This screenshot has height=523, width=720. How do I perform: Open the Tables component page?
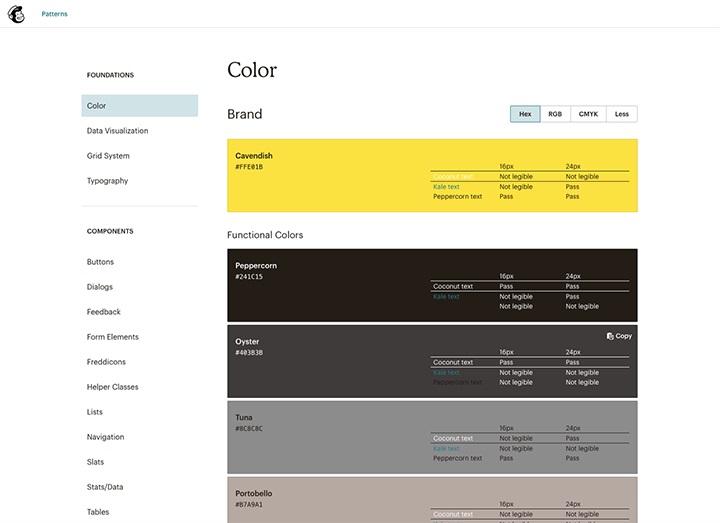tap(98, 512)
